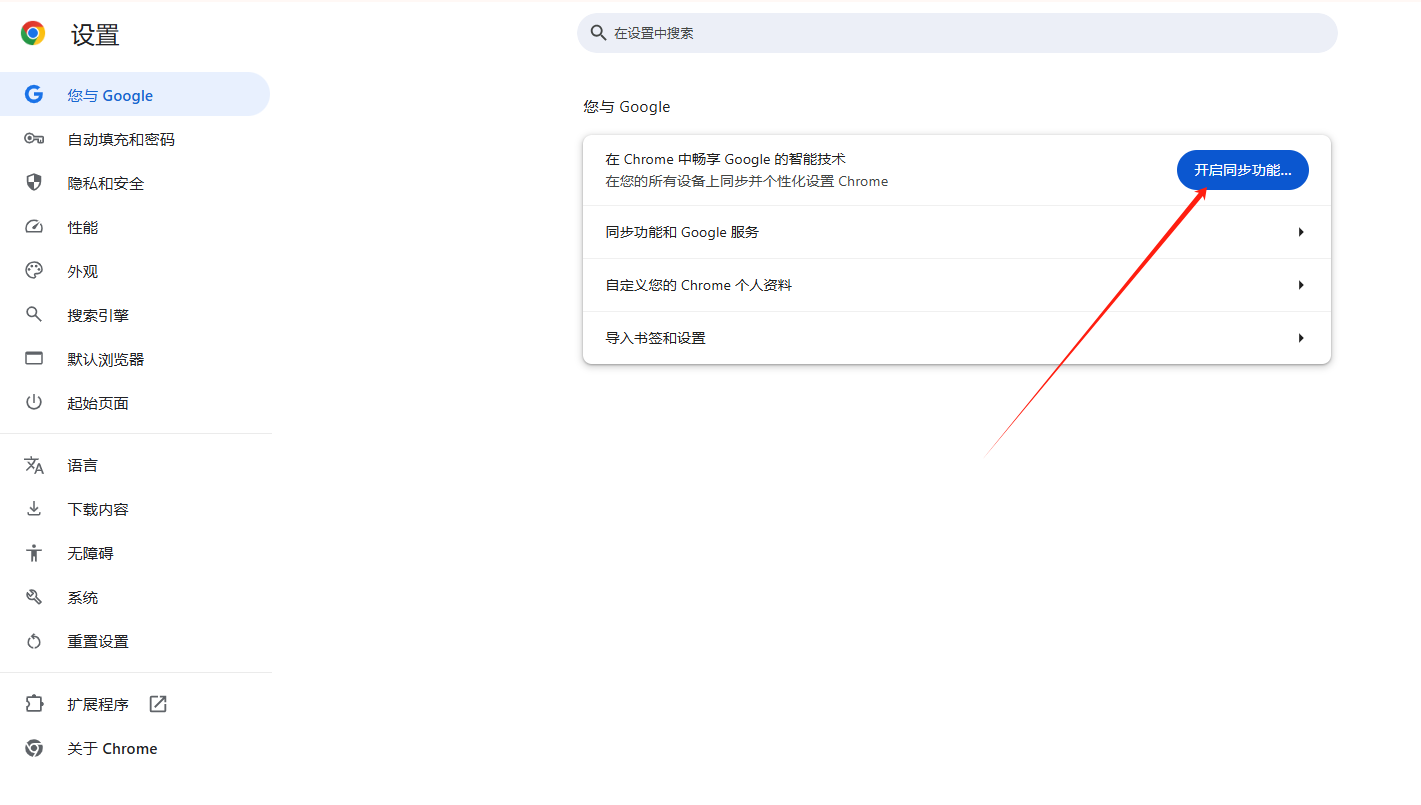Click the wrench icon for 系统
The width and height of the screenshot is (1421, 805).
click(34, 597)
